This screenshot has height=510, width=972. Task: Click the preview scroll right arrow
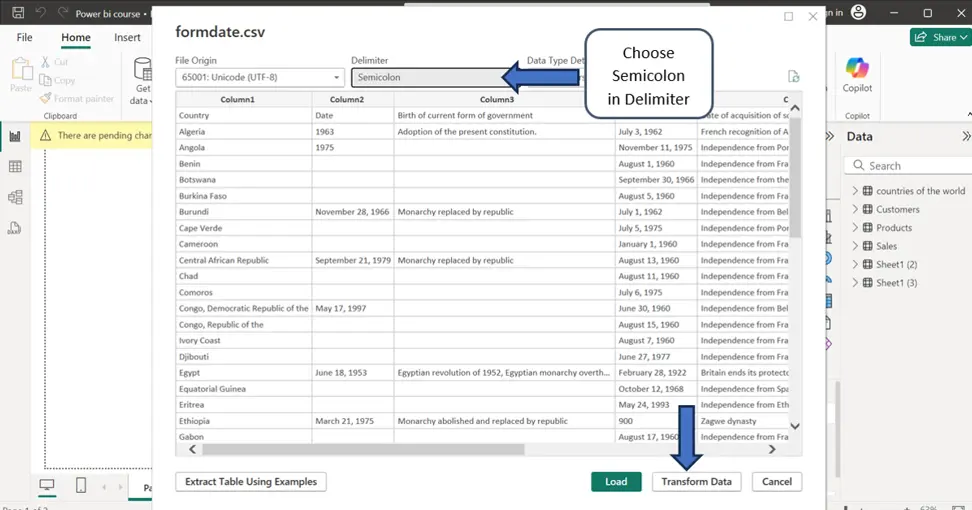point(772,449)
